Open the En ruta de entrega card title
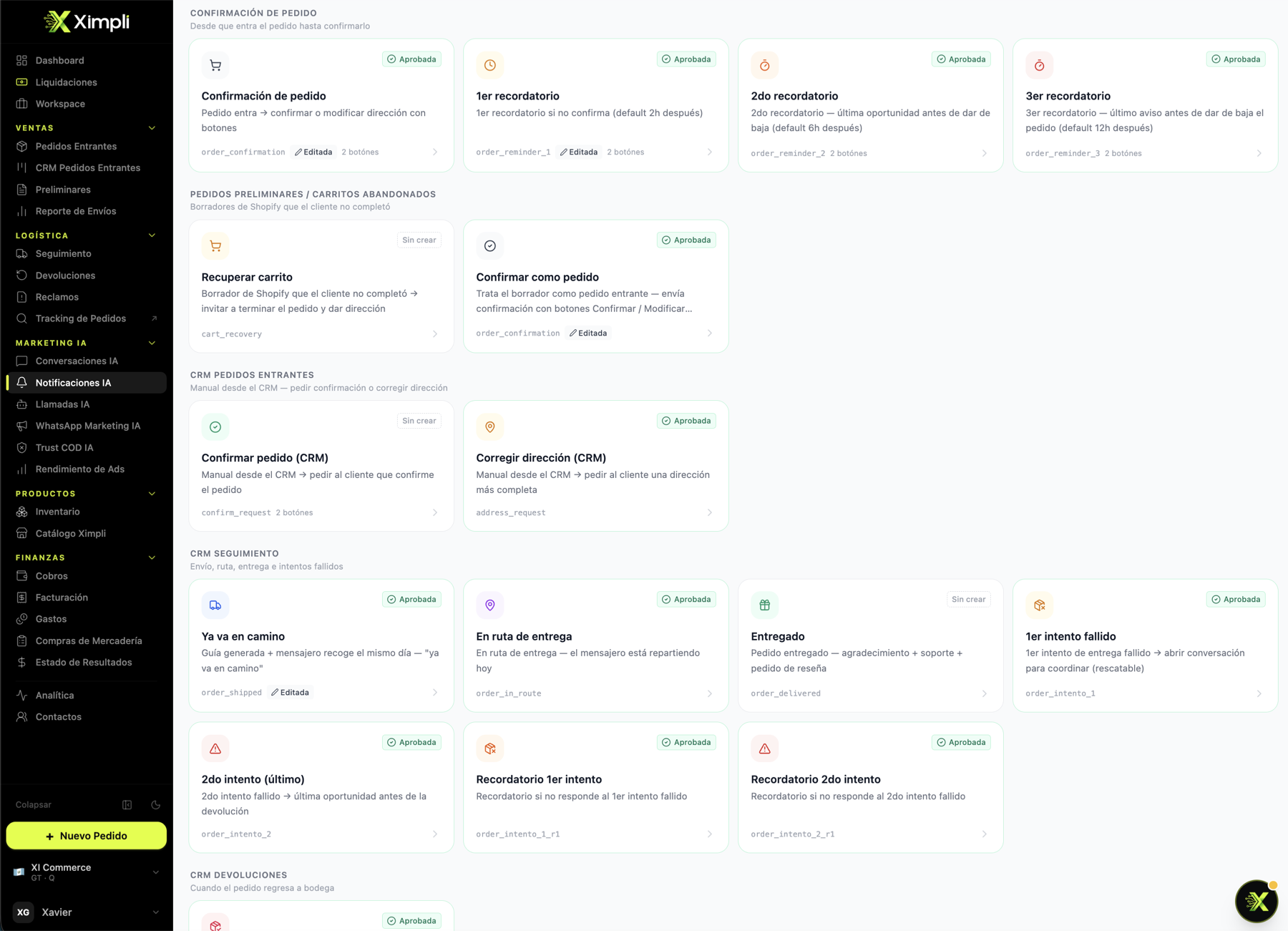 point(524,636)
